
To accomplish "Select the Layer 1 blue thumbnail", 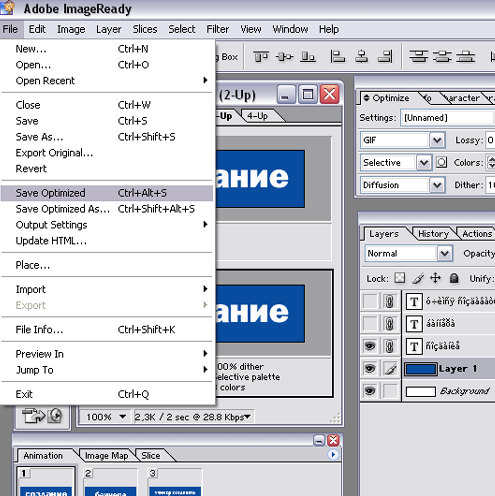I will pyautogui.click(x=421, y=369).
